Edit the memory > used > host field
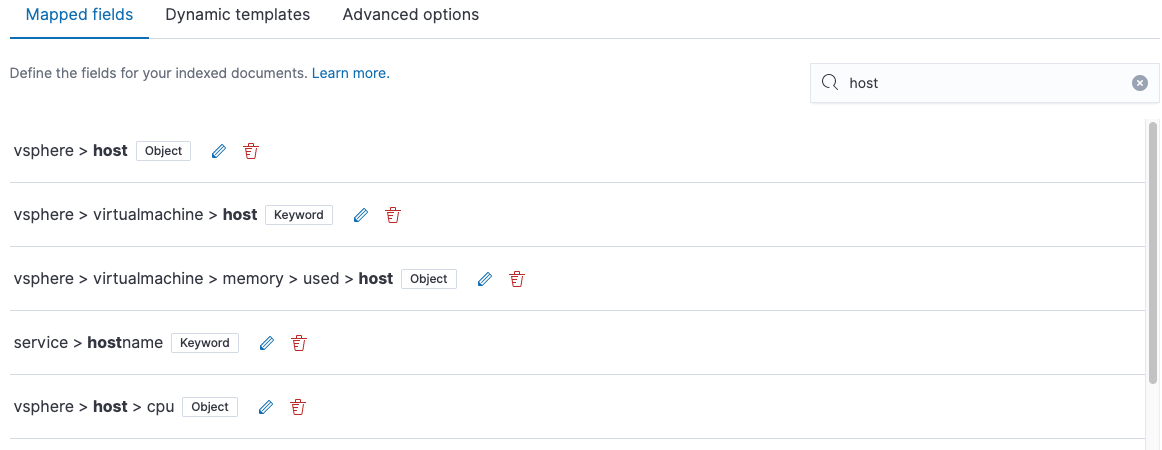 click(x=485, y=279)
